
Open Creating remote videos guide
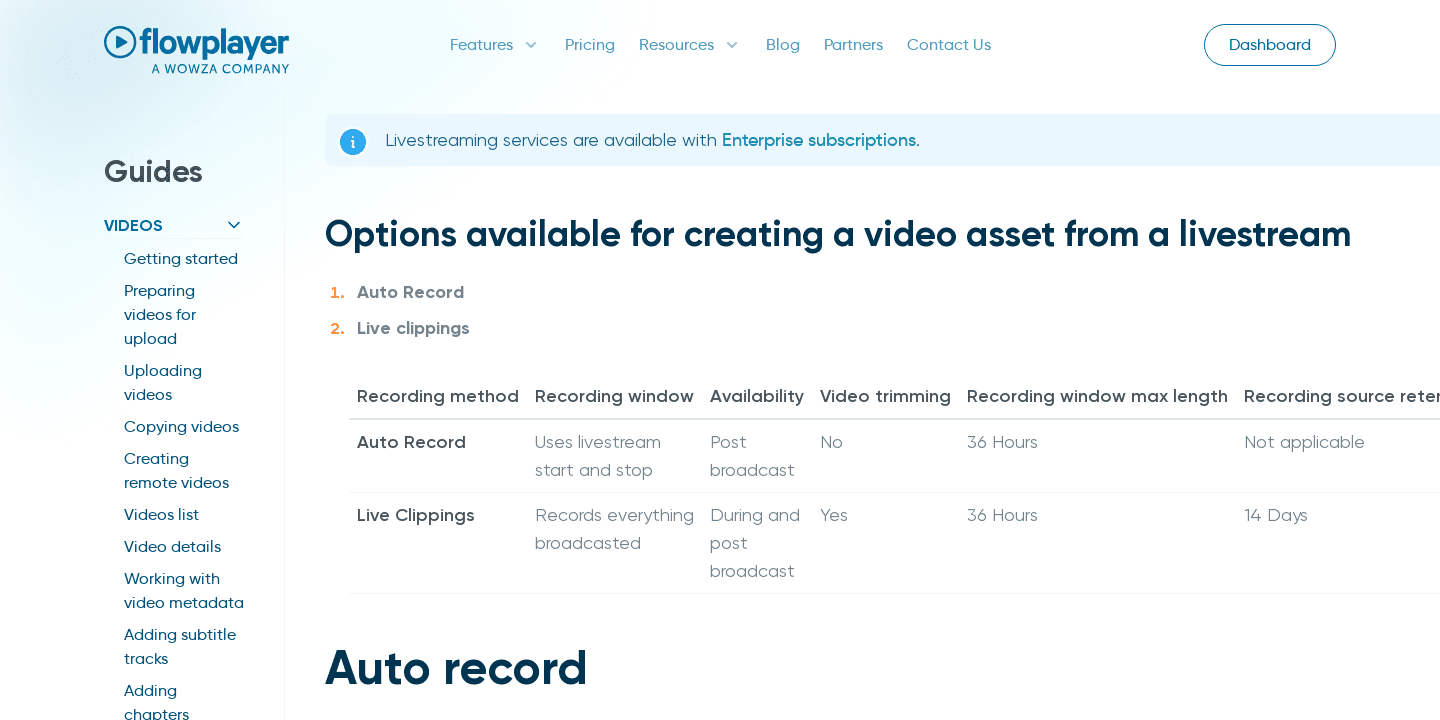click(x=176, y=471)
